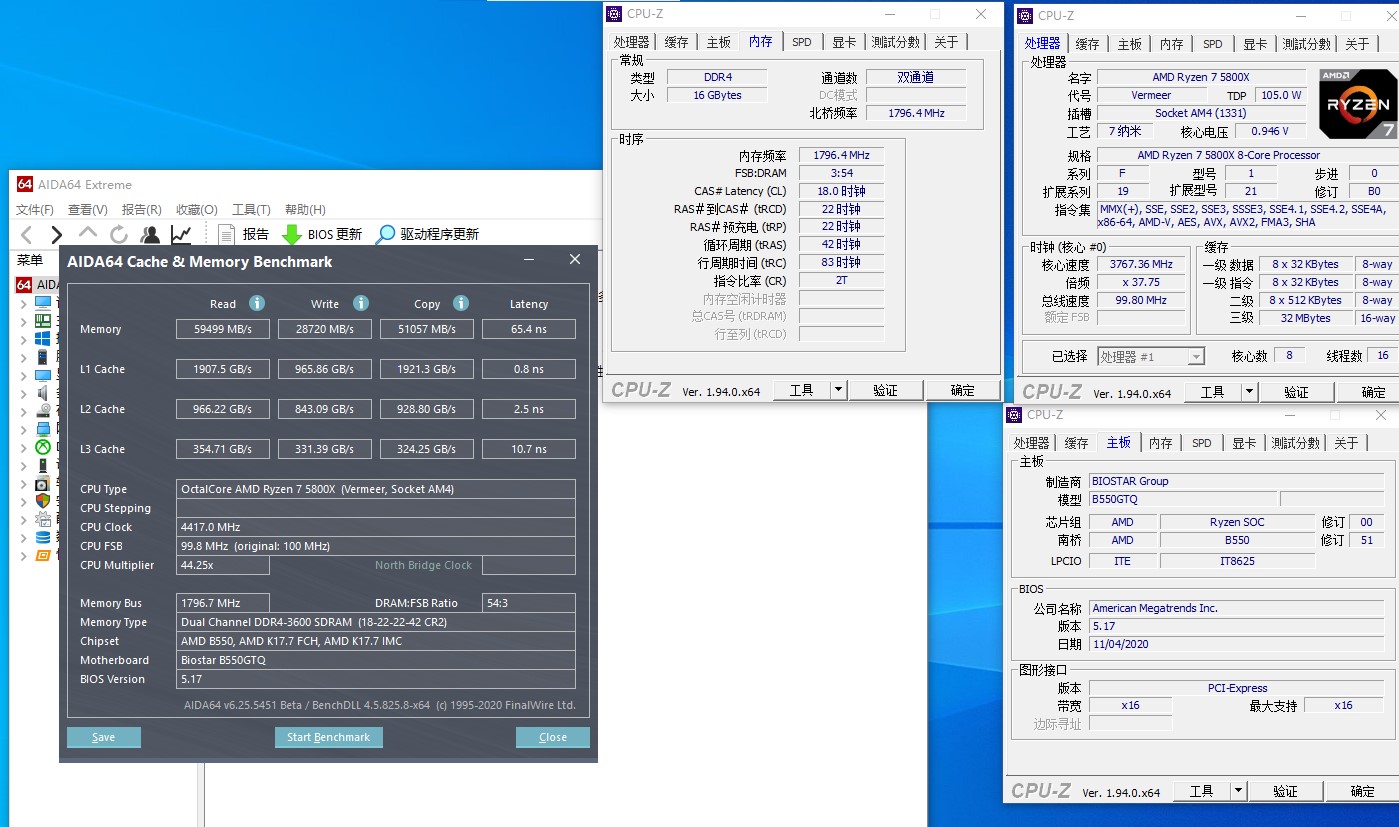Click the green arrow BIOS 更新 icon
The image size is (1399, 827).
(x=291, y=234)
